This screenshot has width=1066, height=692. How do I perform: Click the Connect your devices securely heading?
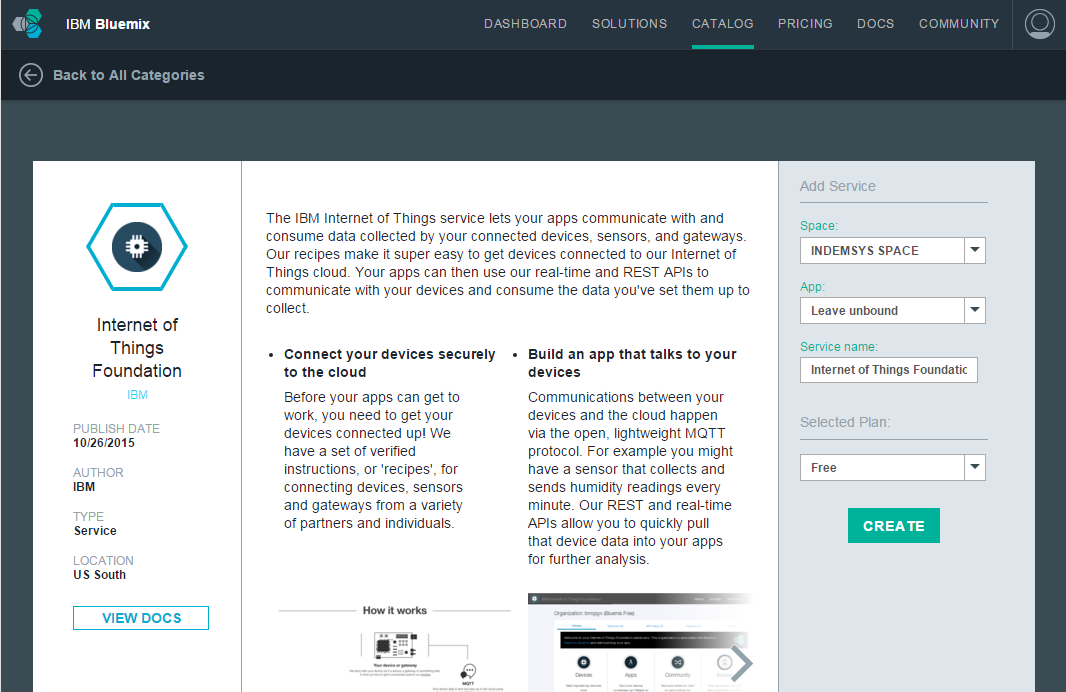click(390, 363)
